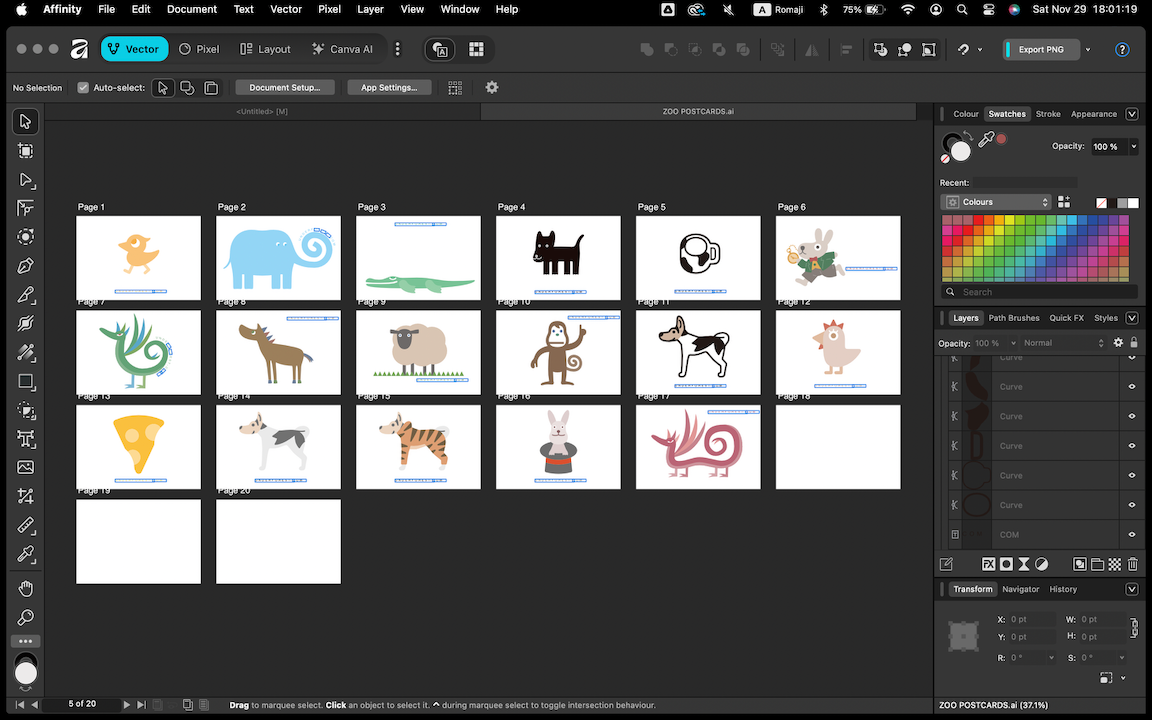1152x720 pixels.
Task: Open the Layer menu
Action: pyautogui.click(x=370, y=9)
